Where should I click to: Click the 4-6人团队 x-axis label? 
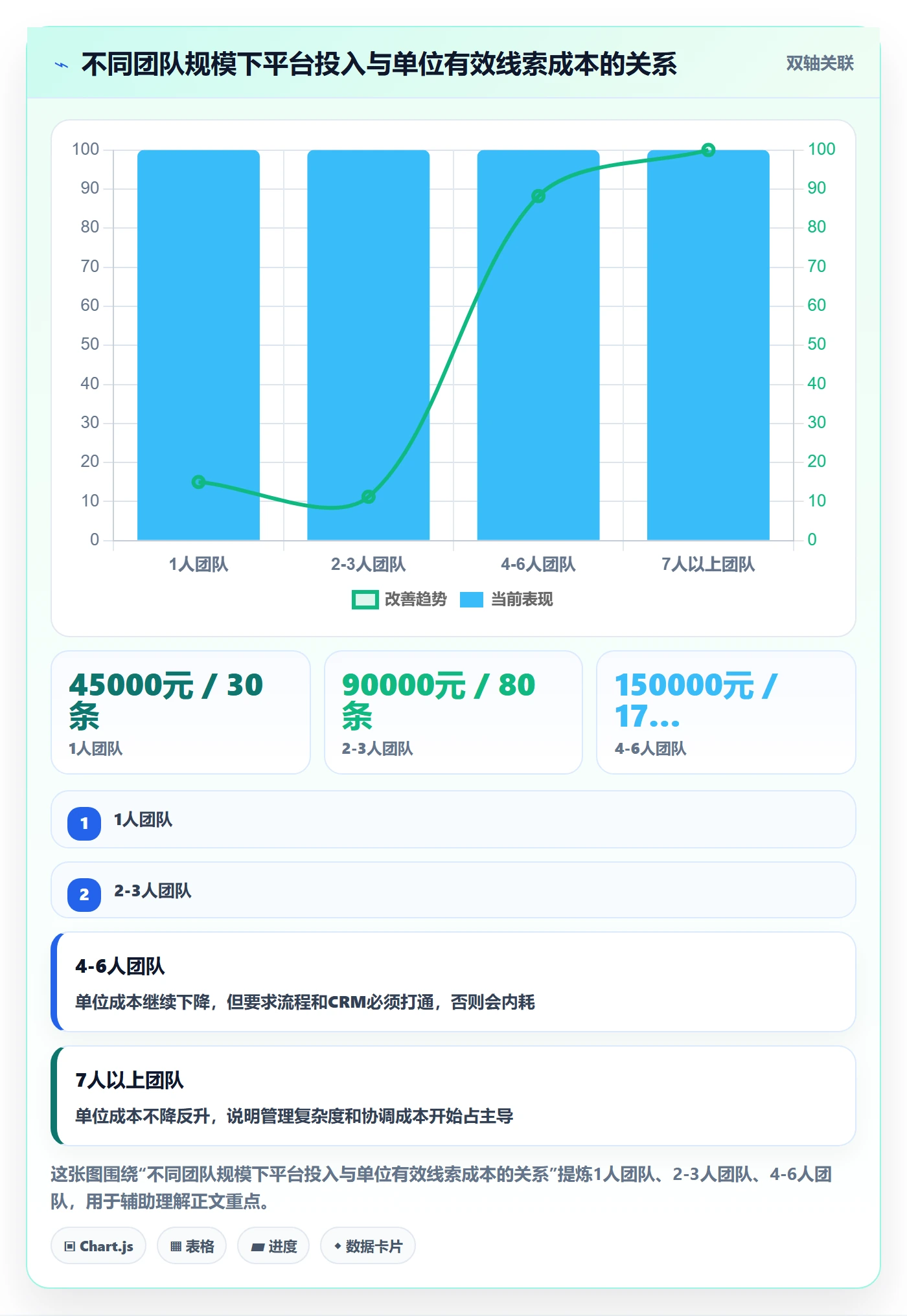coord(538,565)
